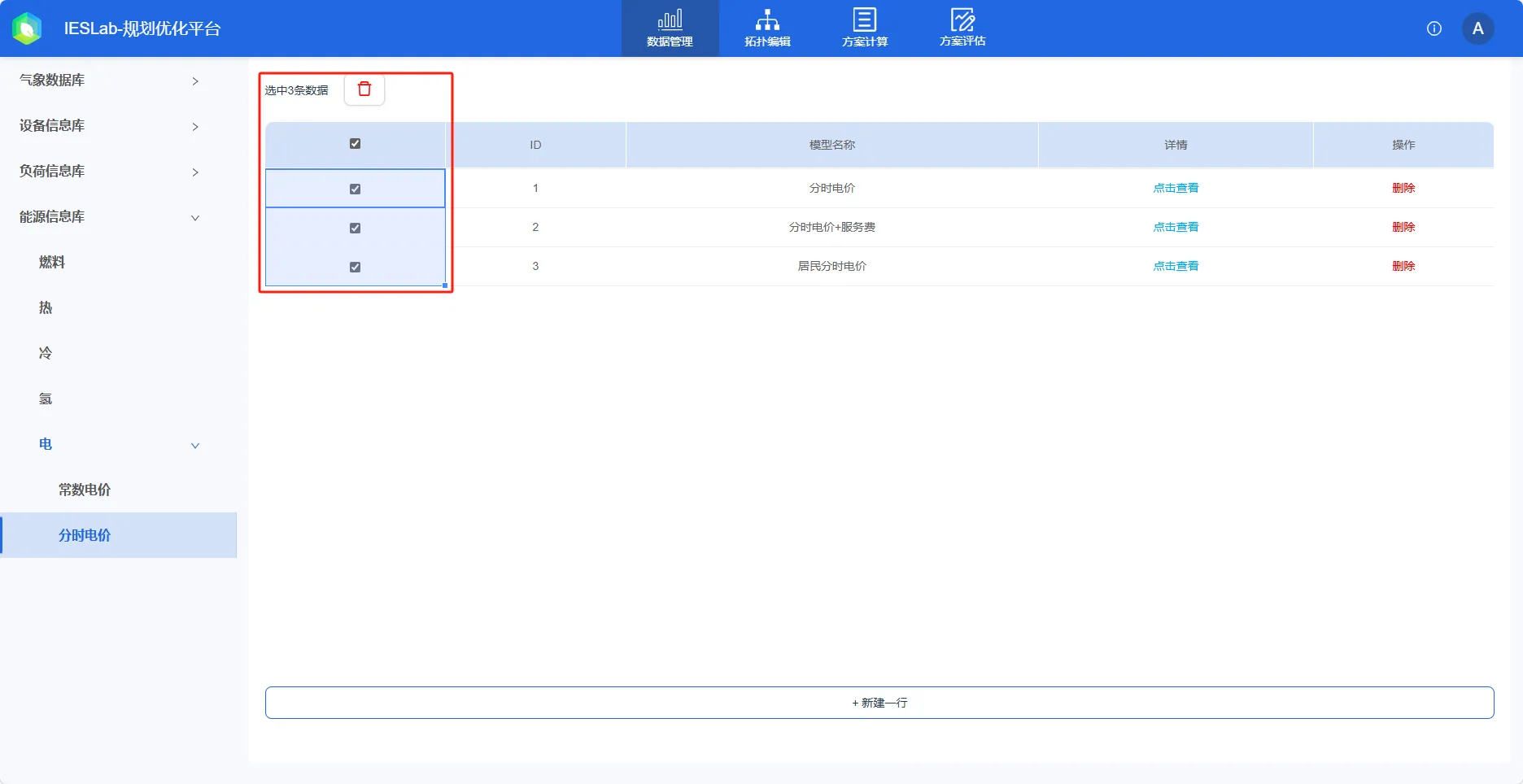Collapse 能源信息库 chevron
Viewport: 1523px width, 784px height.
(195, 217)
